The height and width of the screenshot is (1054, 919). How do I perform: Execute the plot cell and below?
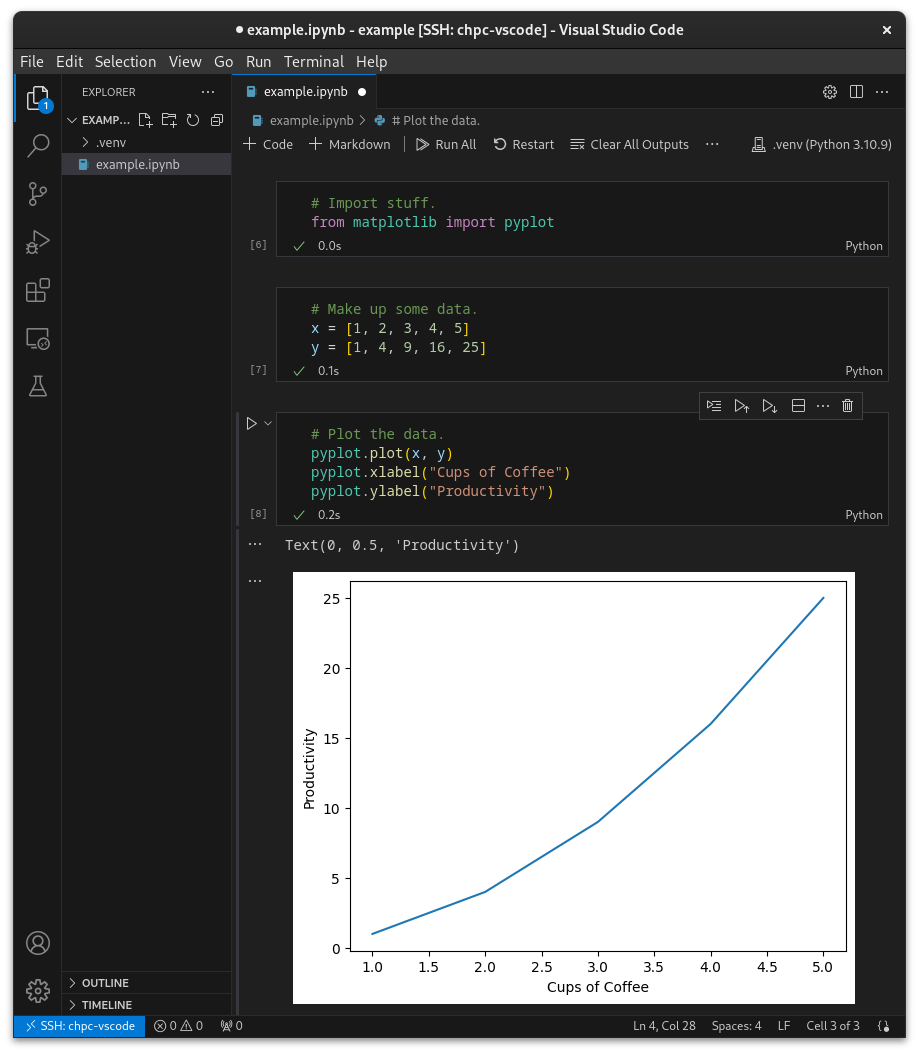[769, 405]
